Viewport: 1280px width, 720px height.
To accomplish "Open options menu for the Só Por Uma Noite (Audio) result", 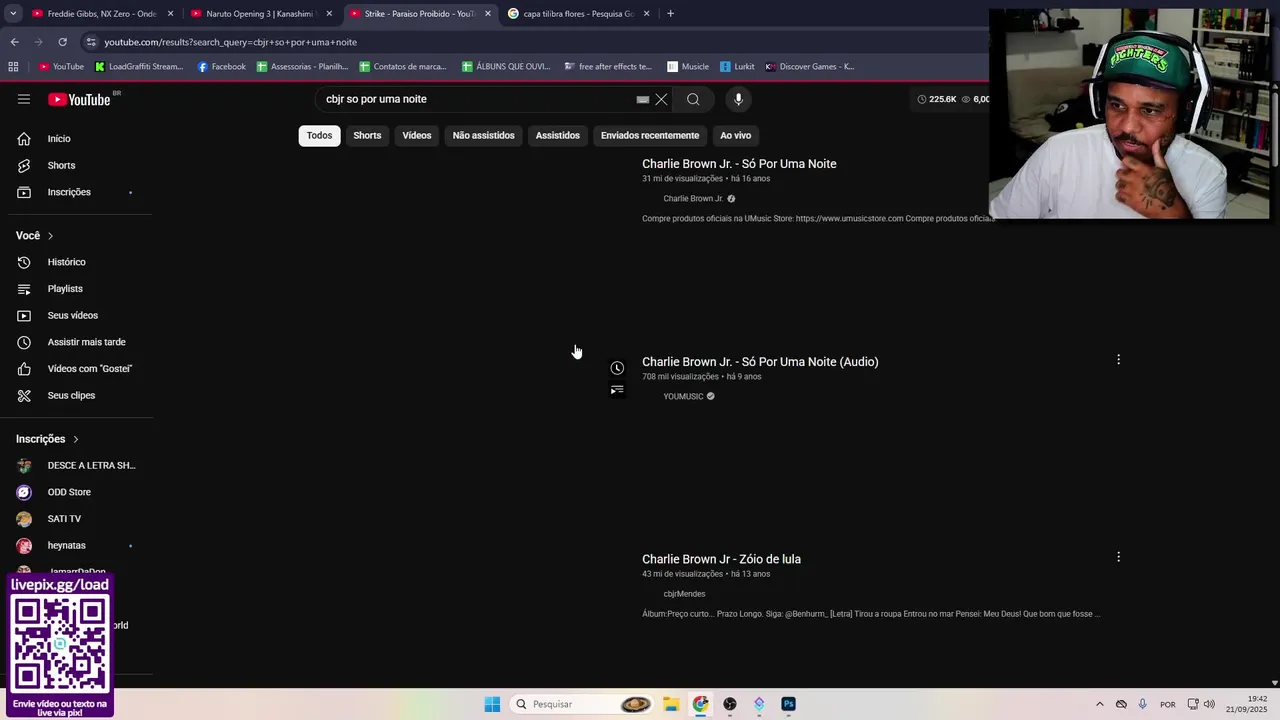I will (x=1118, y=359).
